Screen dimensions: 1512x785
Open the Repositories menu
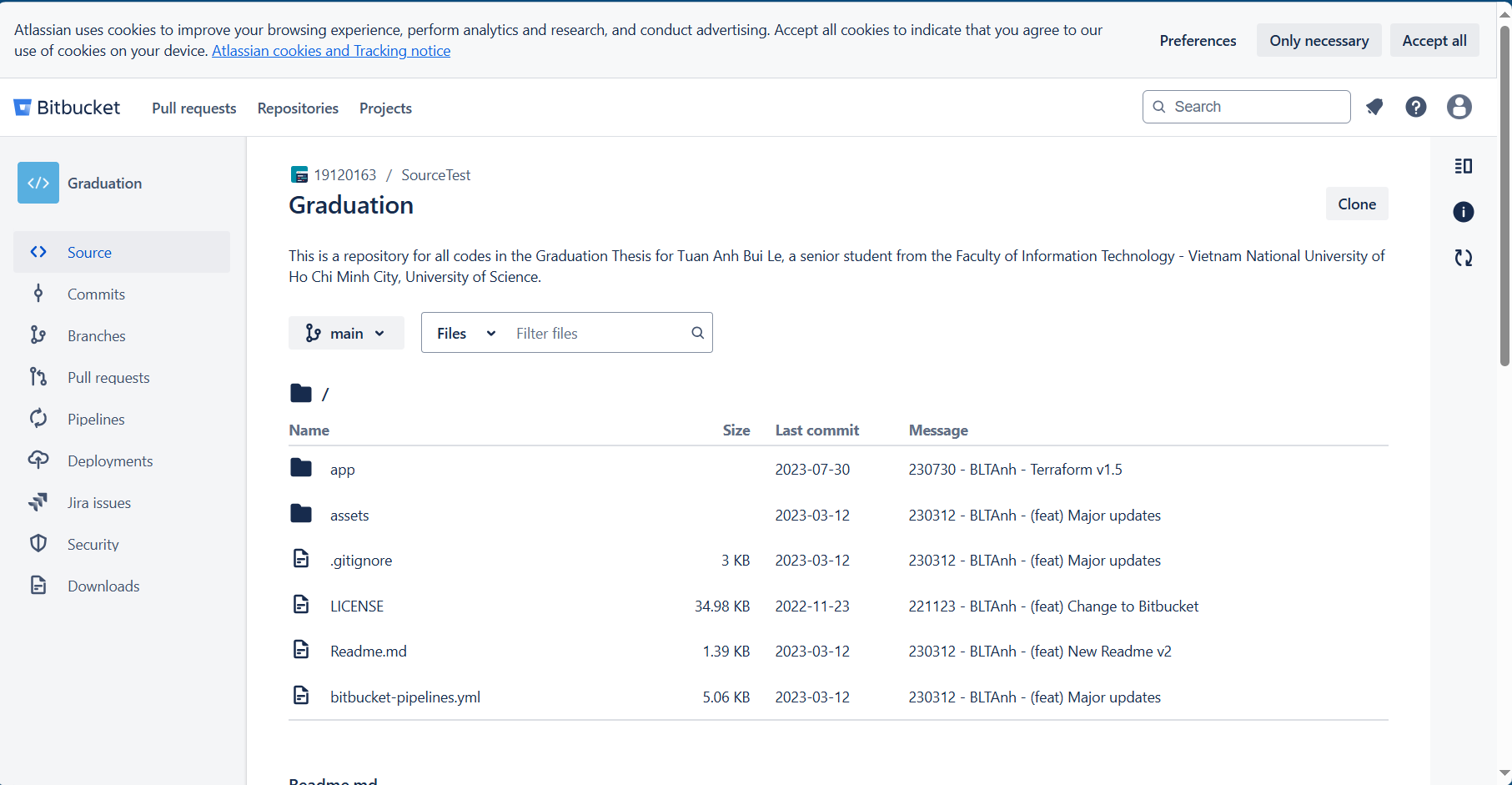298,108
